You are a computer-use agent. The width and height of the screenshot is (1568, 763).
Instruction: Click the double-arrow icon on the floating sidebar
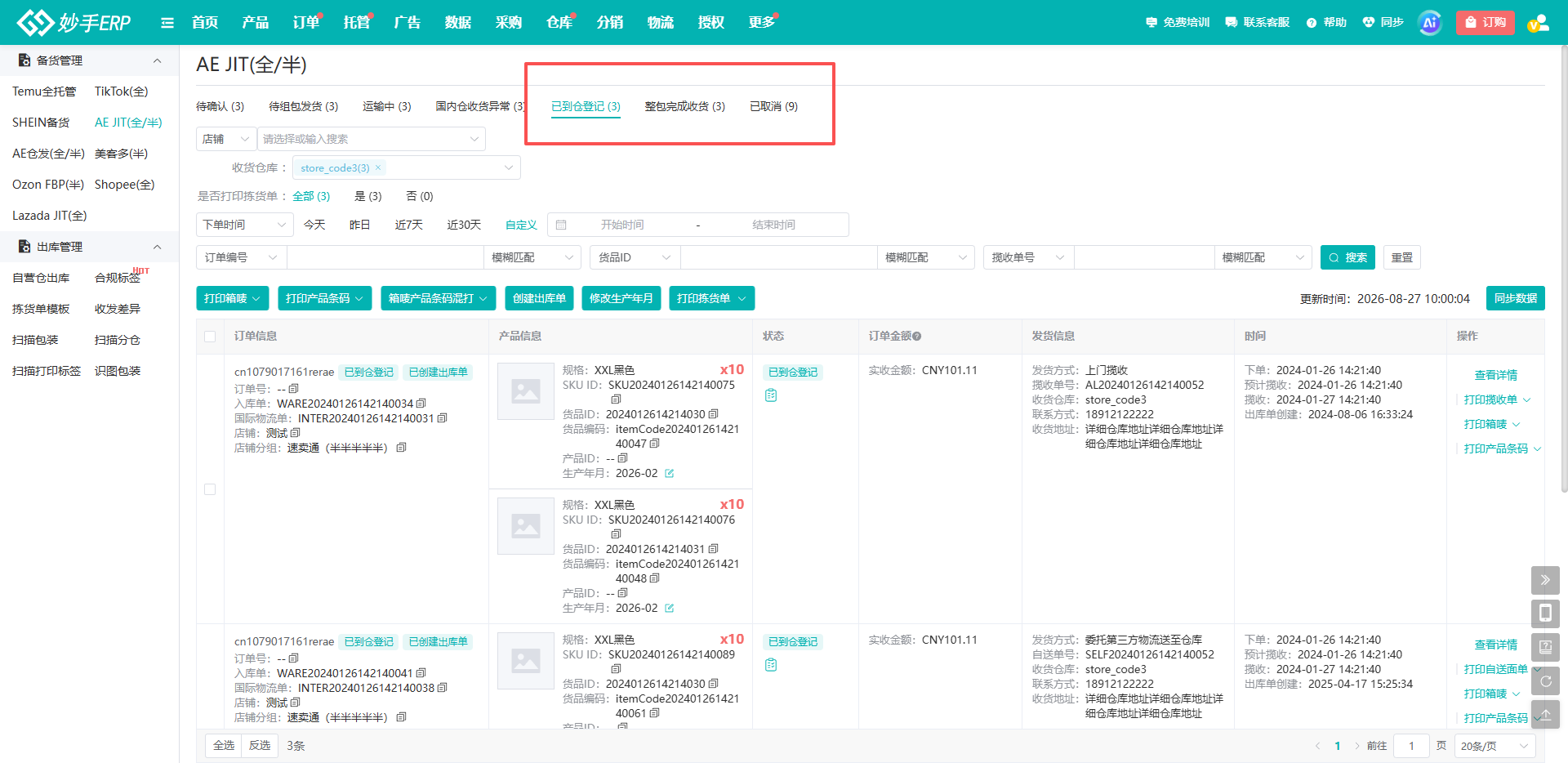1545,580
